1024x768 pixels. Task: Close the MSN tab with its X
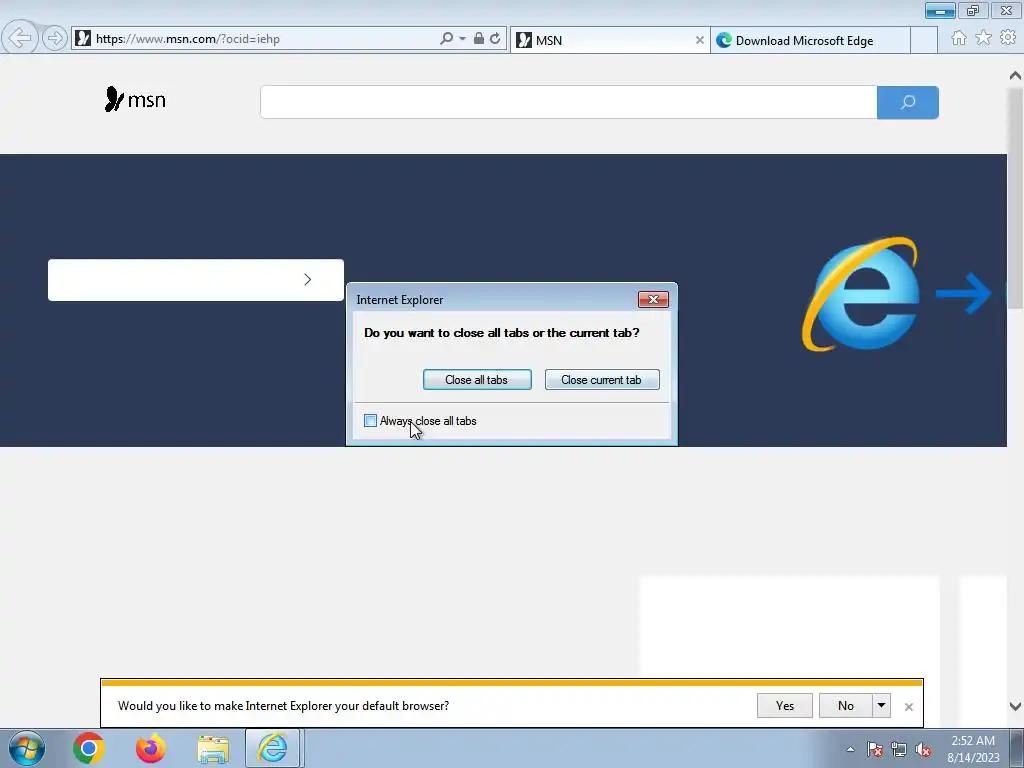[699, 40]
